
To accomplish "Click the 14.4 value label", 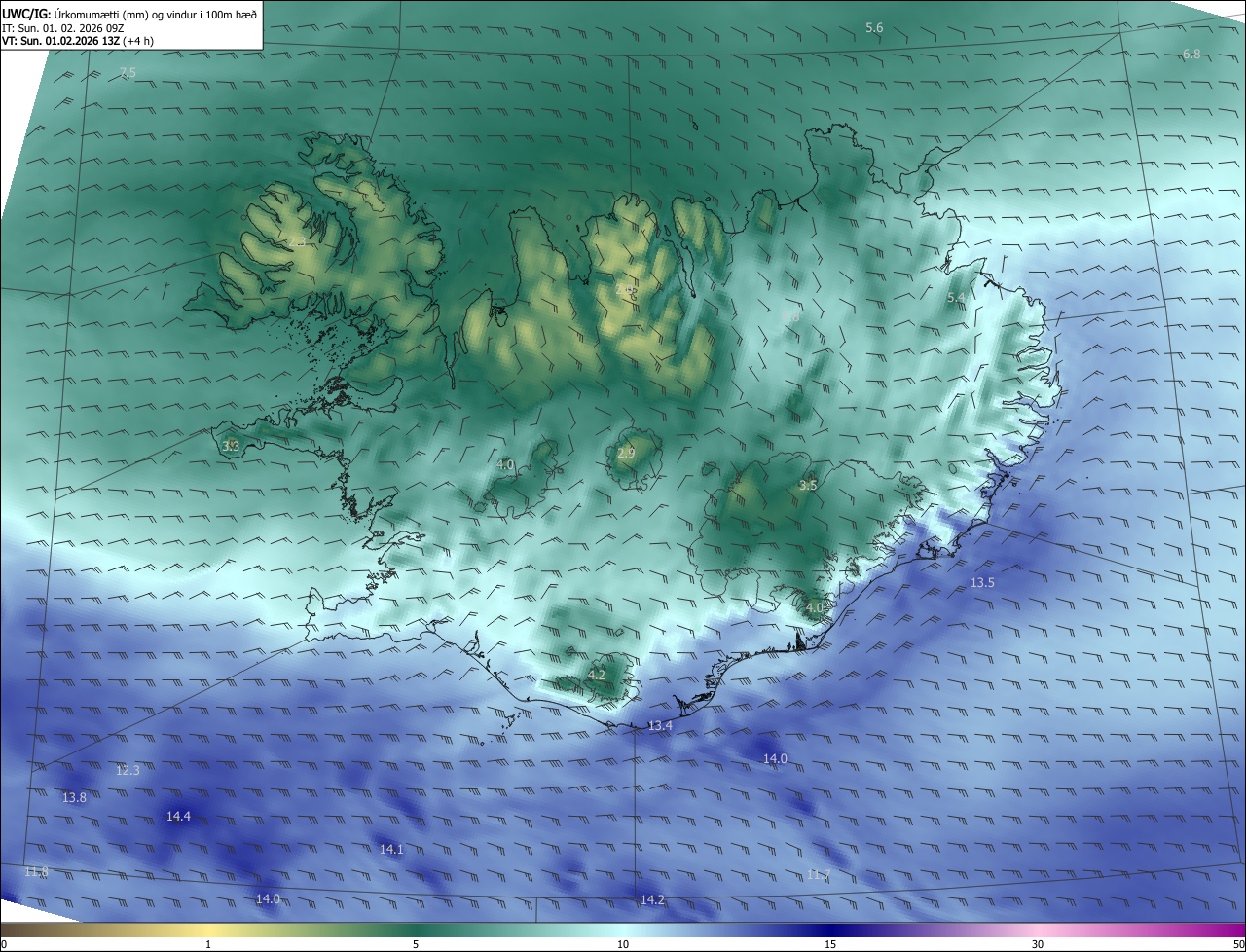I will (x=178, y=817).
